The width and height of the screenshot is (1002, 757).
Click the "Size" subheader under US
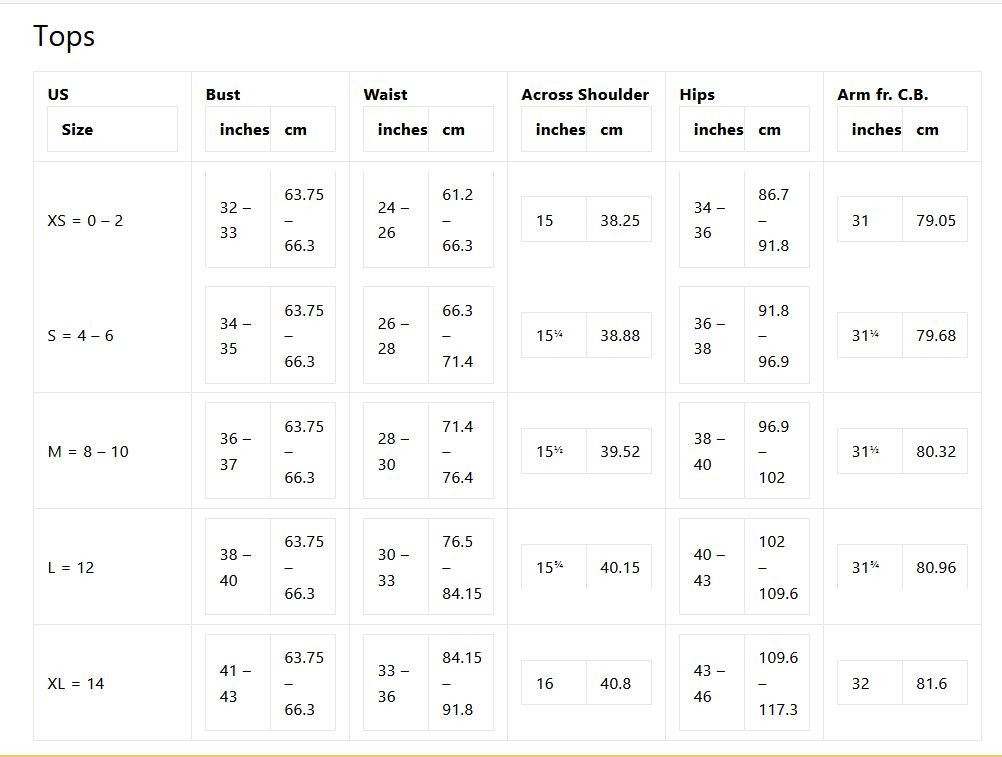[77, 129]
